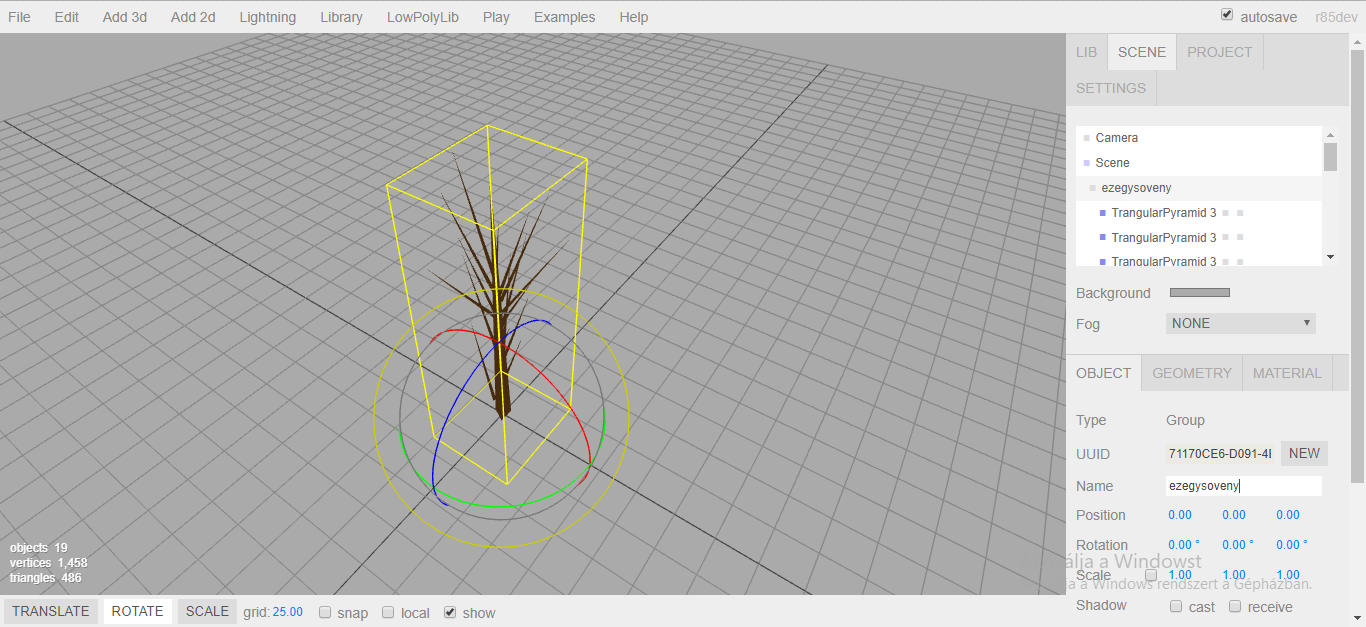This screenshot has width=1366, height=627.
Task: Open the Lightning menu
Action: click(268, 17)
